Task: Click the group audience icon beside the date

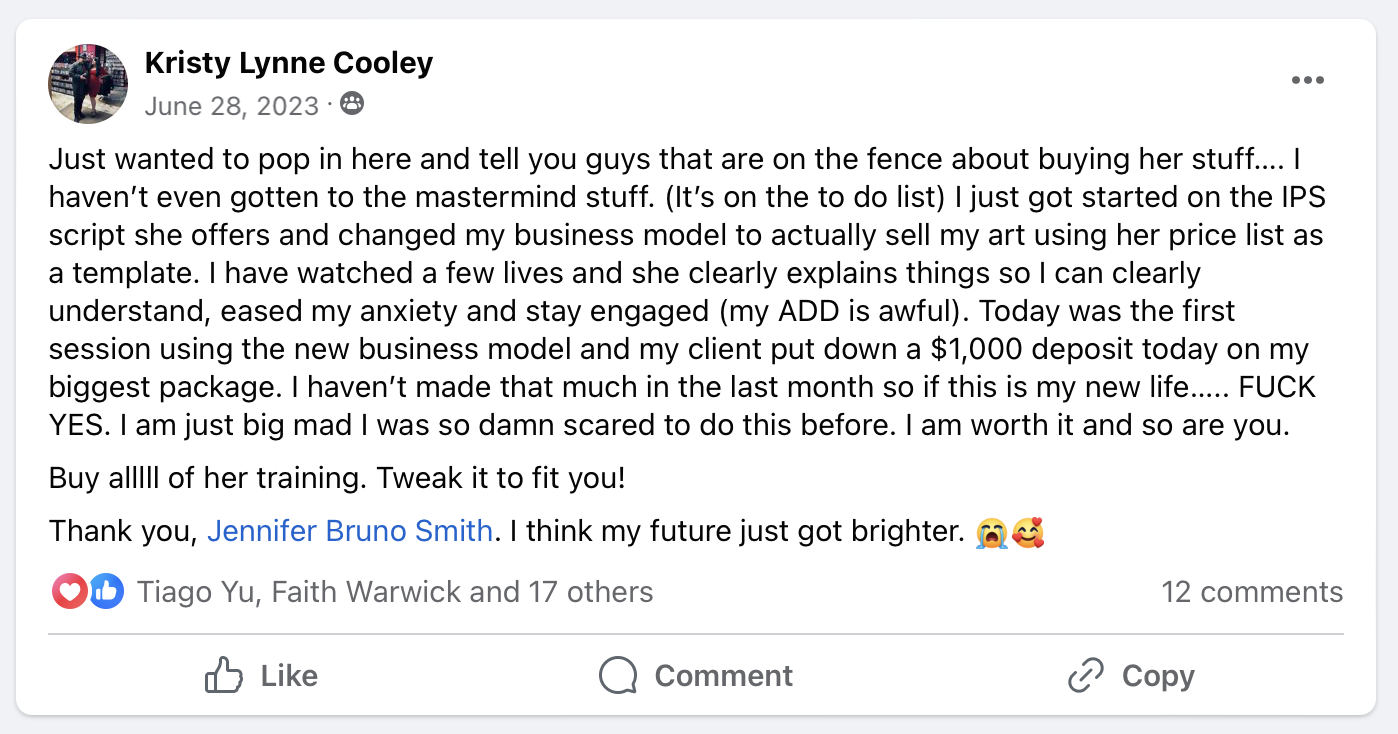Action: point(352,103)
